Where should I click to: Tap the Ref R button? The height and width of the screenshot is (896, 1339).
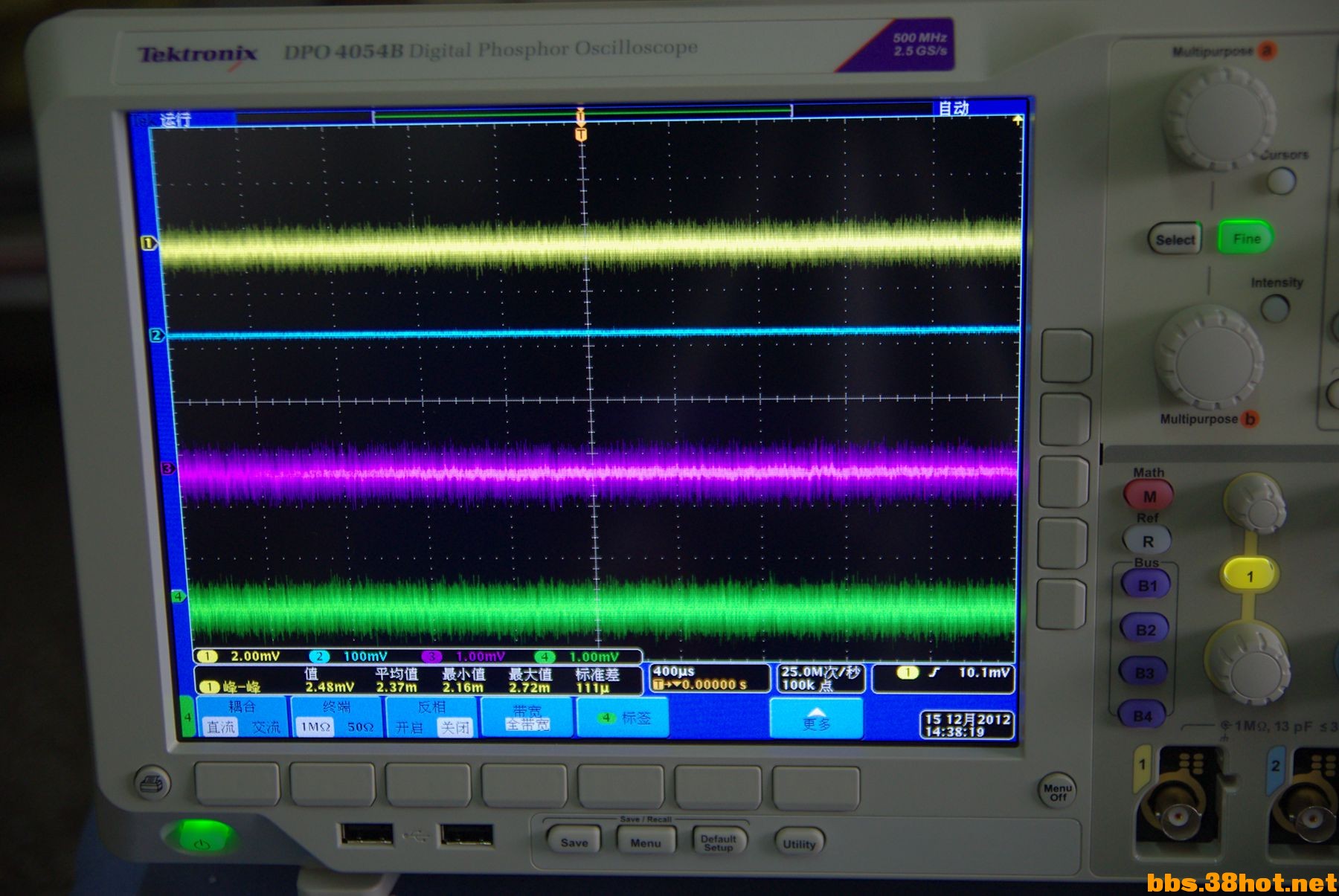pos(1147,541)
